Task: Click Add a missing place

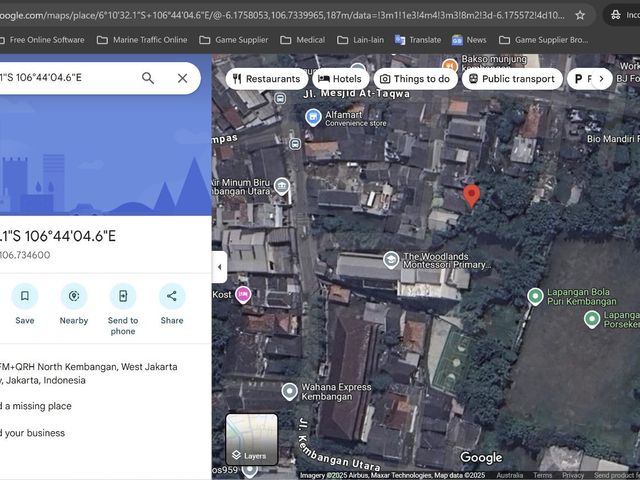Action: [36, 406]
